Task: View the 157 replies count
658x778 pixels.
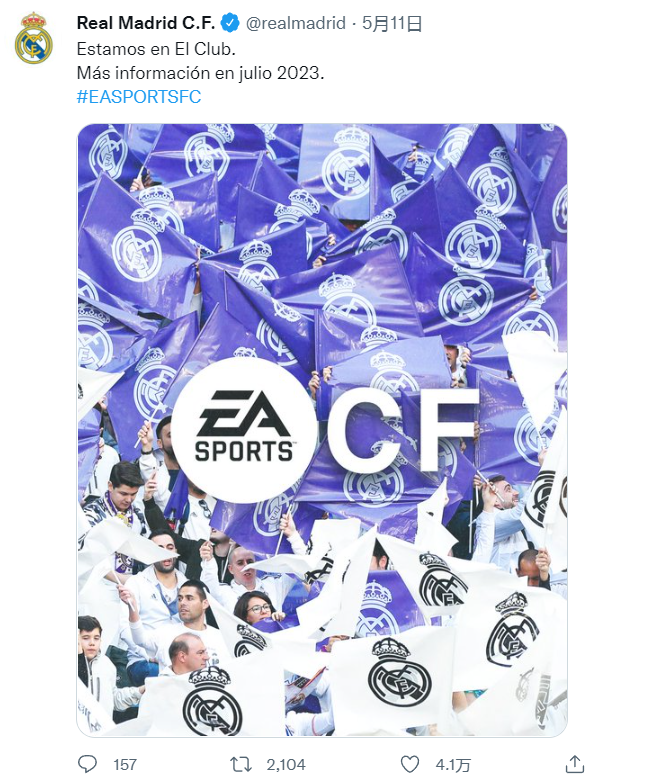Action: click(125, 765)
